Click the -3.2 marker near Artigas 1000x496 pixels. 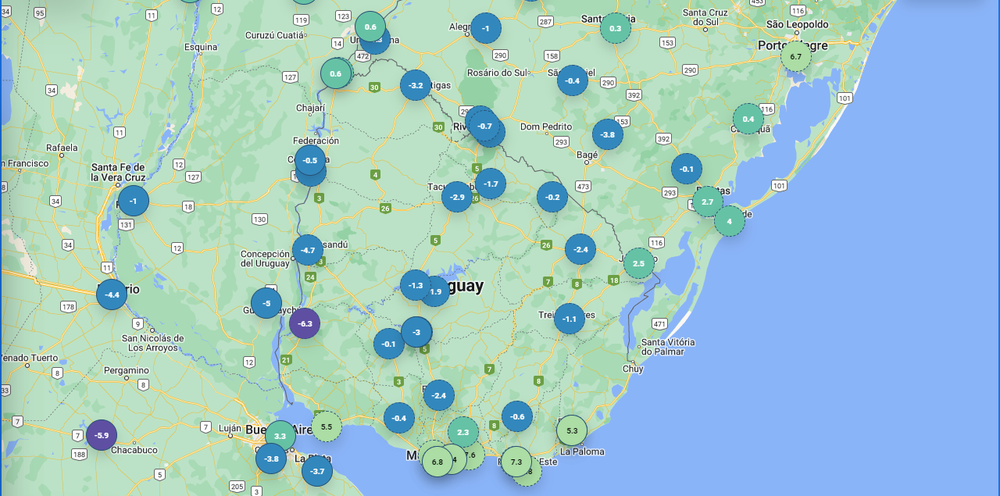tap(416, 85)
